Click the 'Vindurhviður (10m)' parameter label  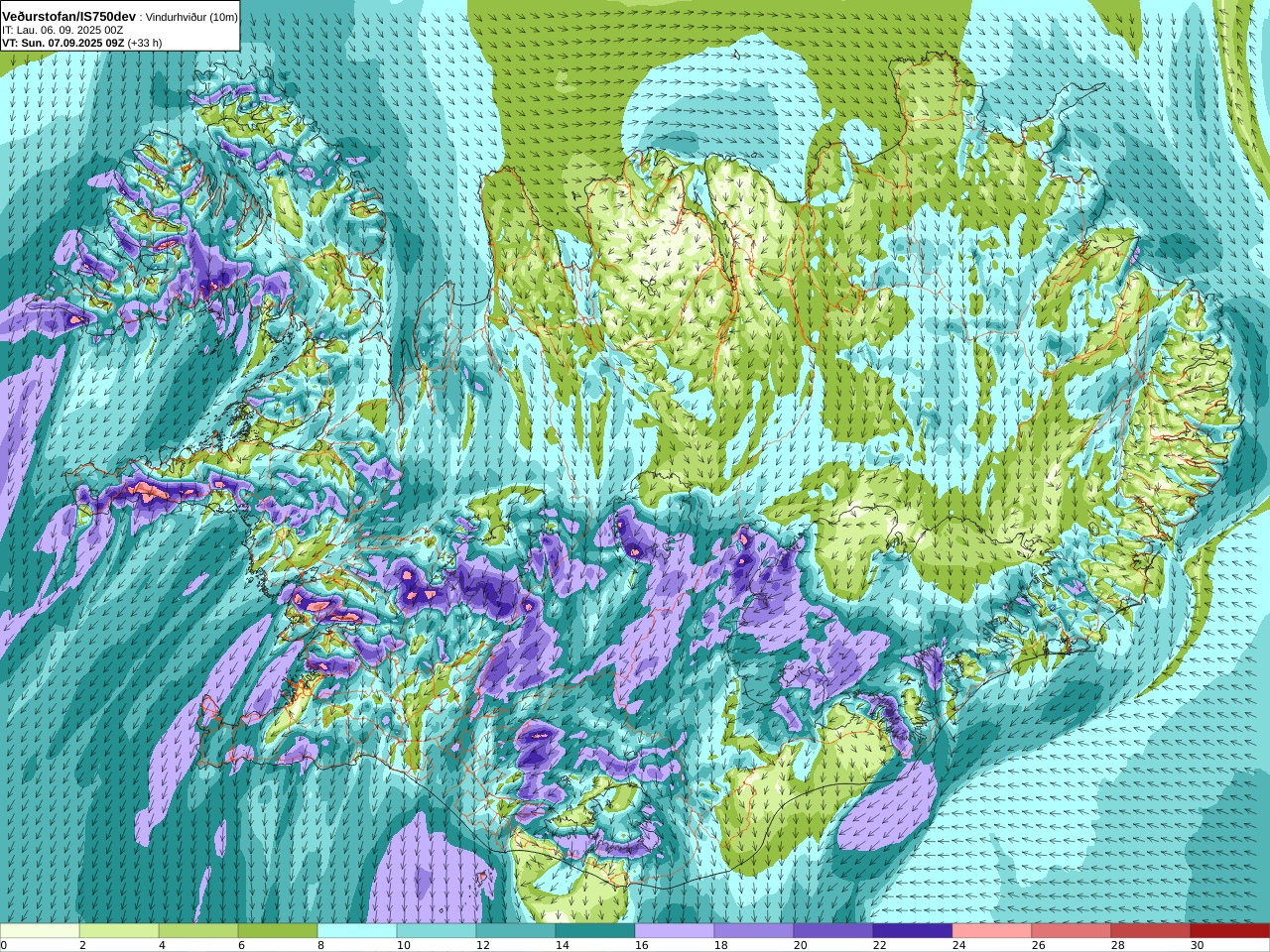192,17
